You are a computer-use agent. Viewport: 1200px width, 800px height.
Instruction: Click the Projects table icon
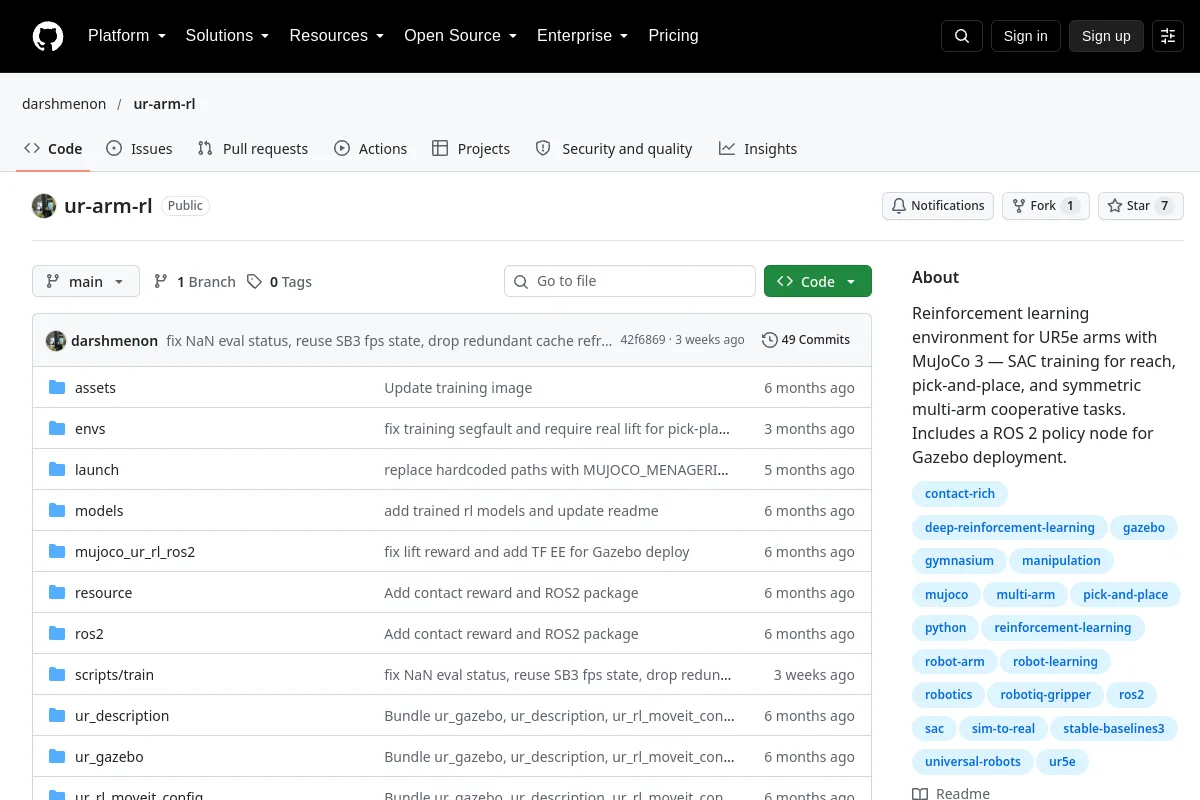tap(440, 148)
